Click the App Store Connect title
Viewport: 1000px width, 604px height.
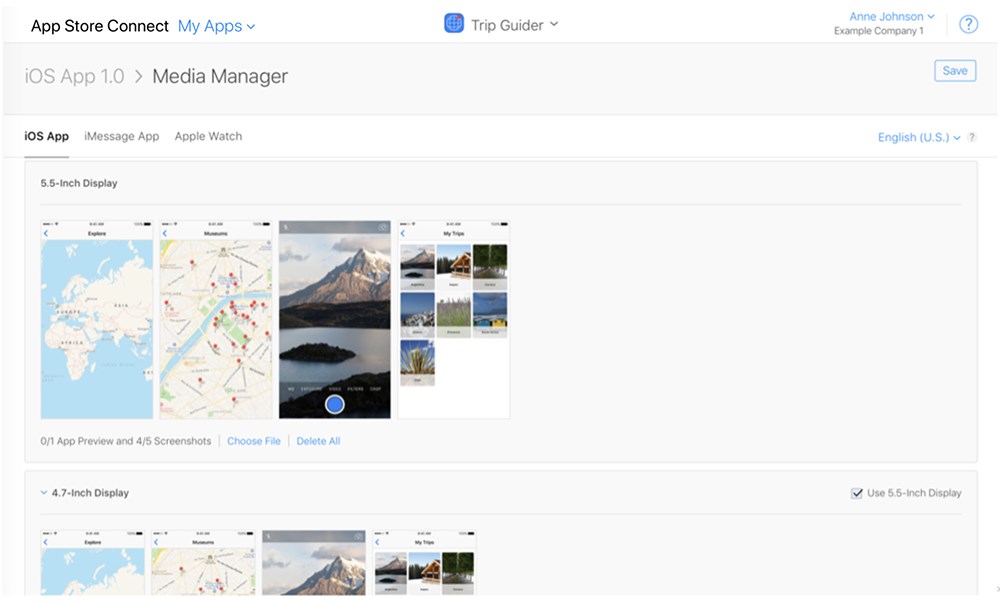click(99, 26)
